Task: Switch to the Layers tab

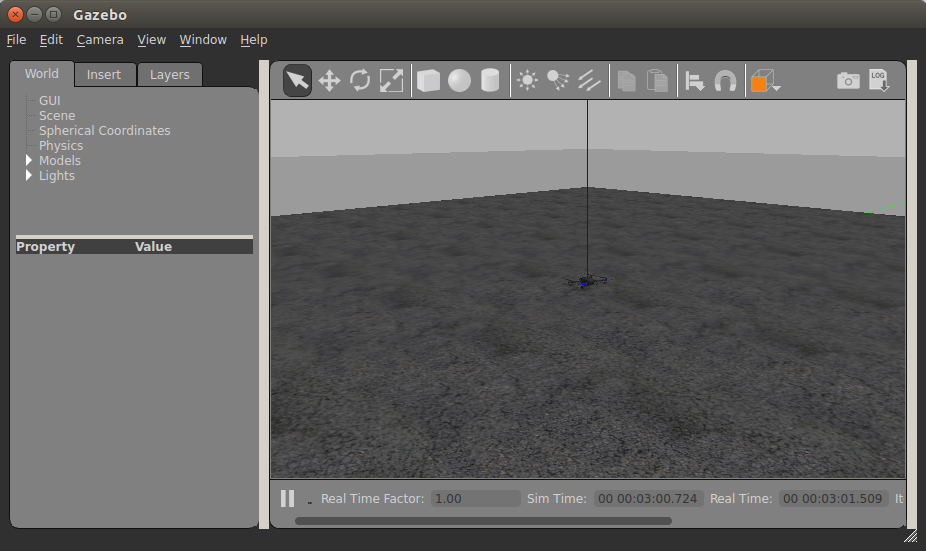Action: click(169, 74)
